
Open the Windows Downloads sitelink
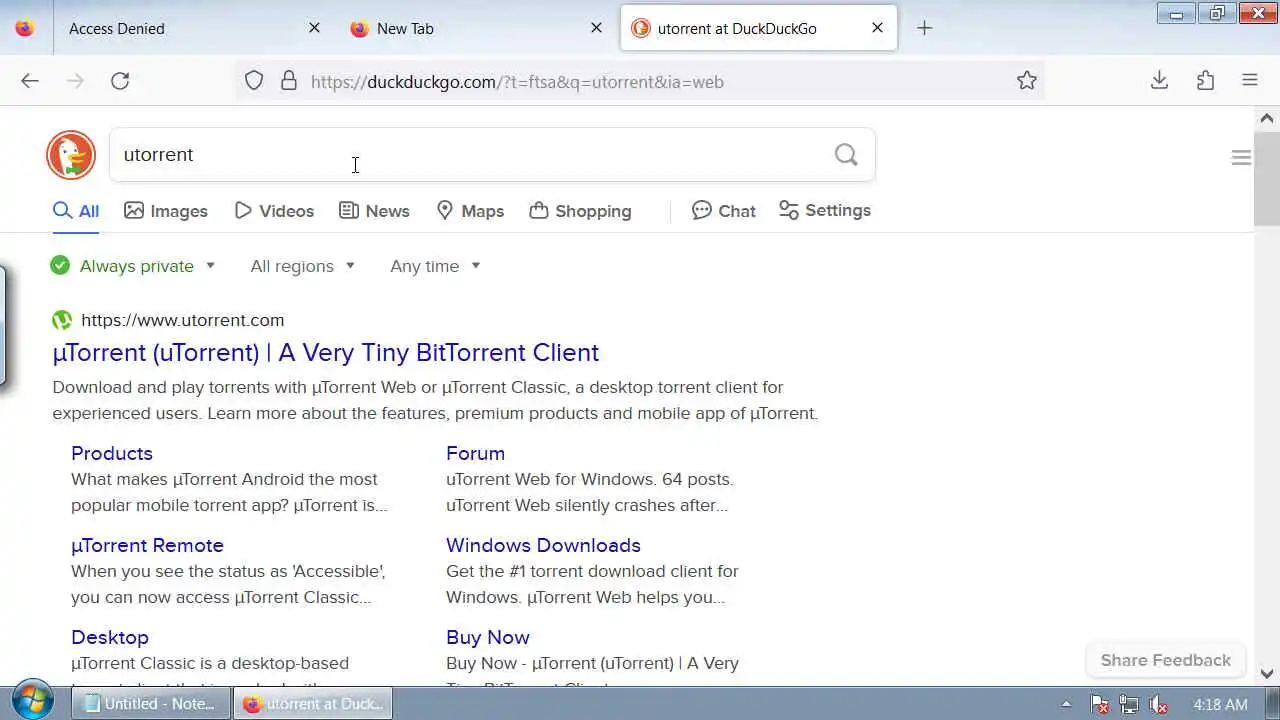[543, 545]
